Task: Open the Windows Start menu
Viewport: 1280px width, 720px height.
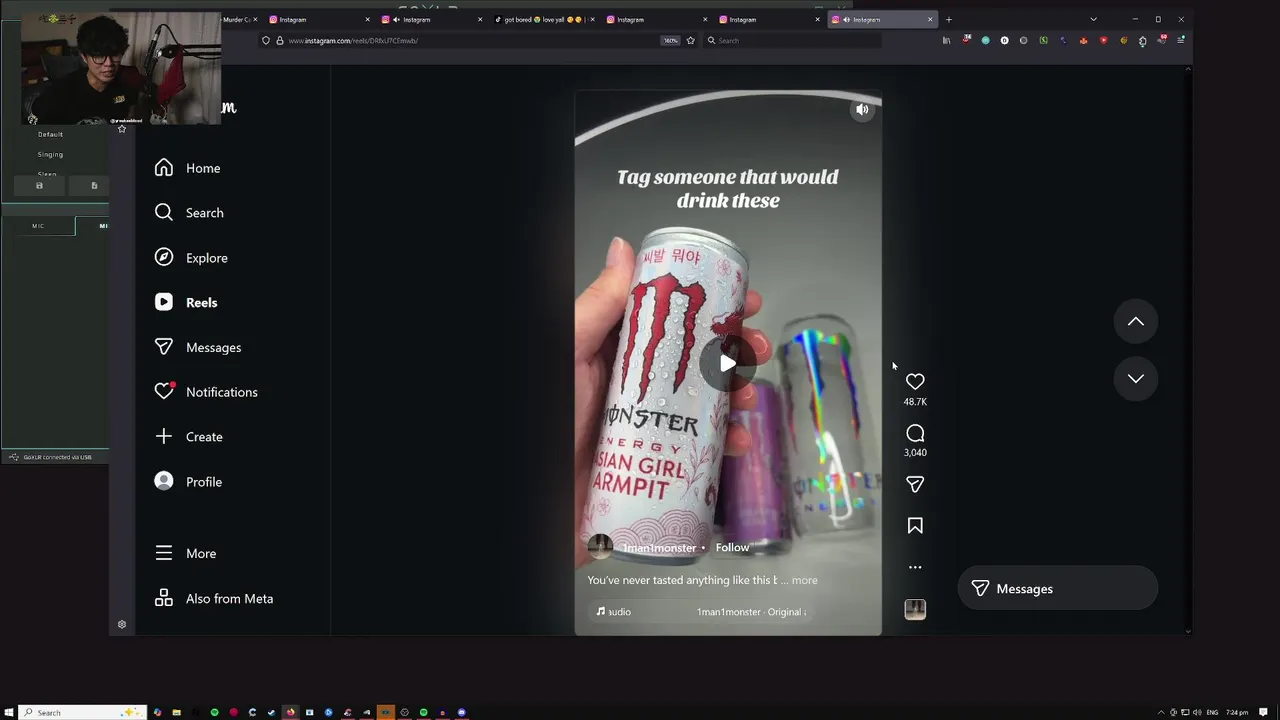Action: click(x=8, y=712)
